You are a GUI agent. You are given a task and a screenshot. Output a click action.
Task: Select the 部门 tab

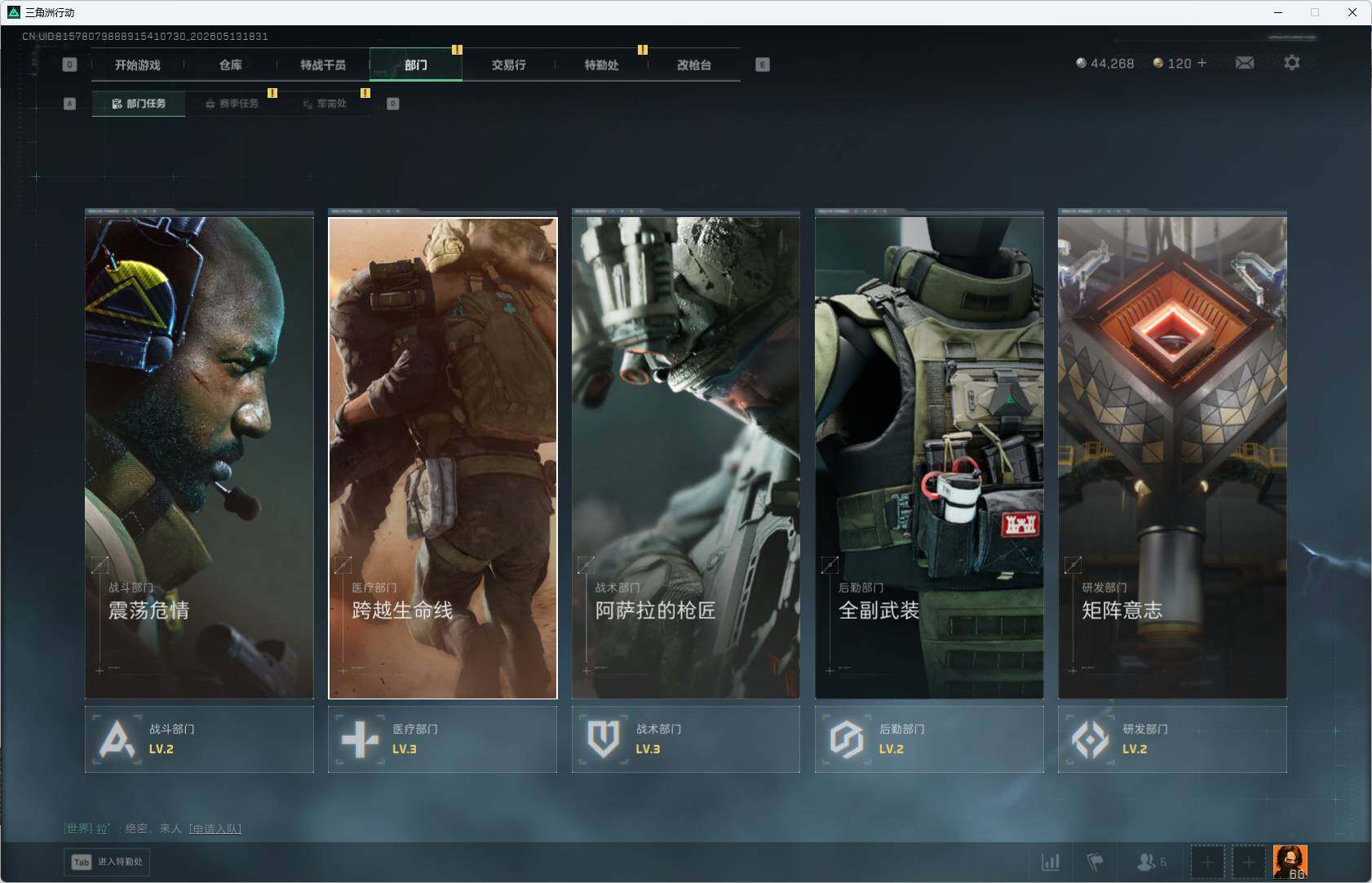(416, 64)
